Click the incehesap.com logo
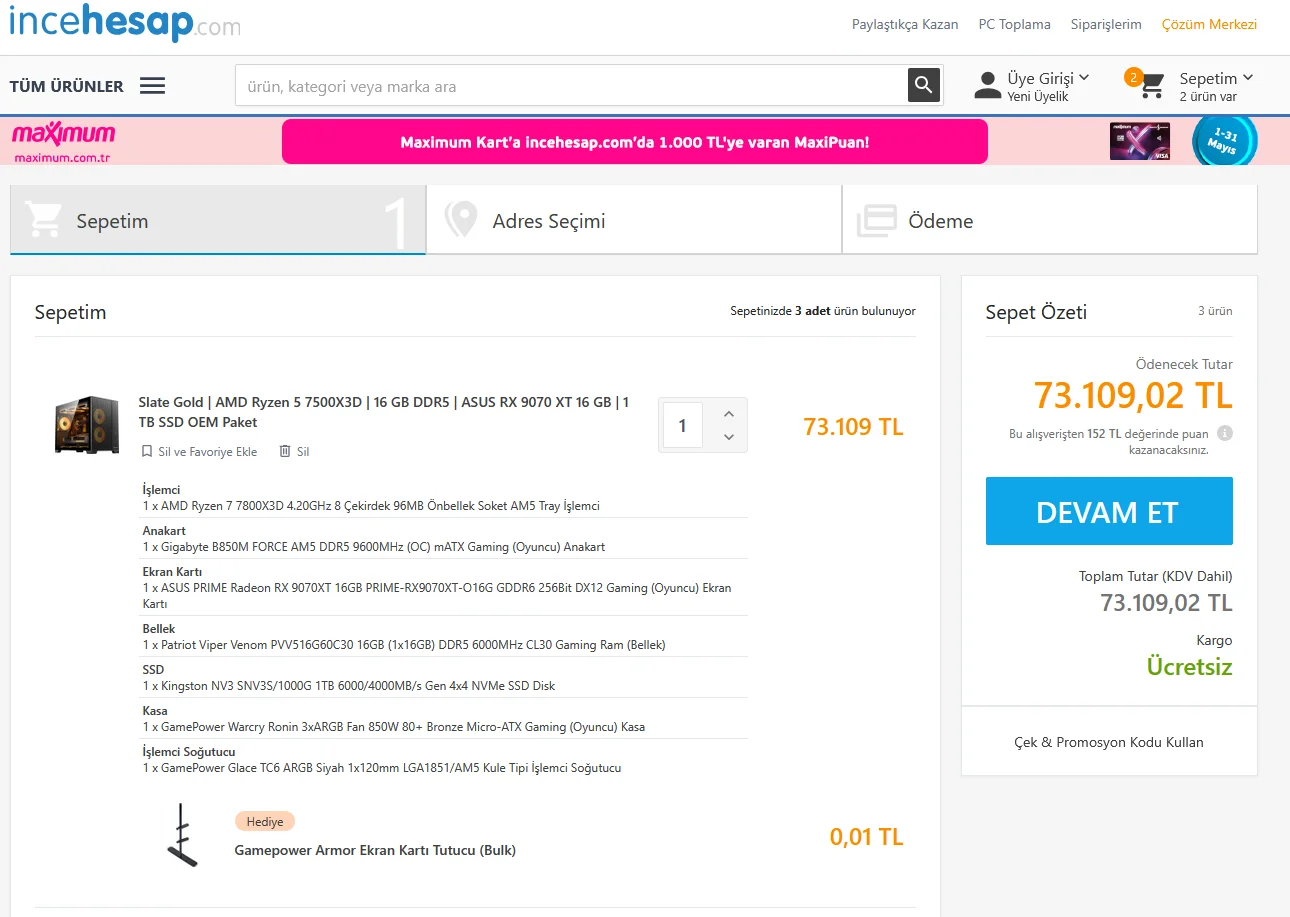Viewport: 1290px width, 917px height. coord(125,22)
